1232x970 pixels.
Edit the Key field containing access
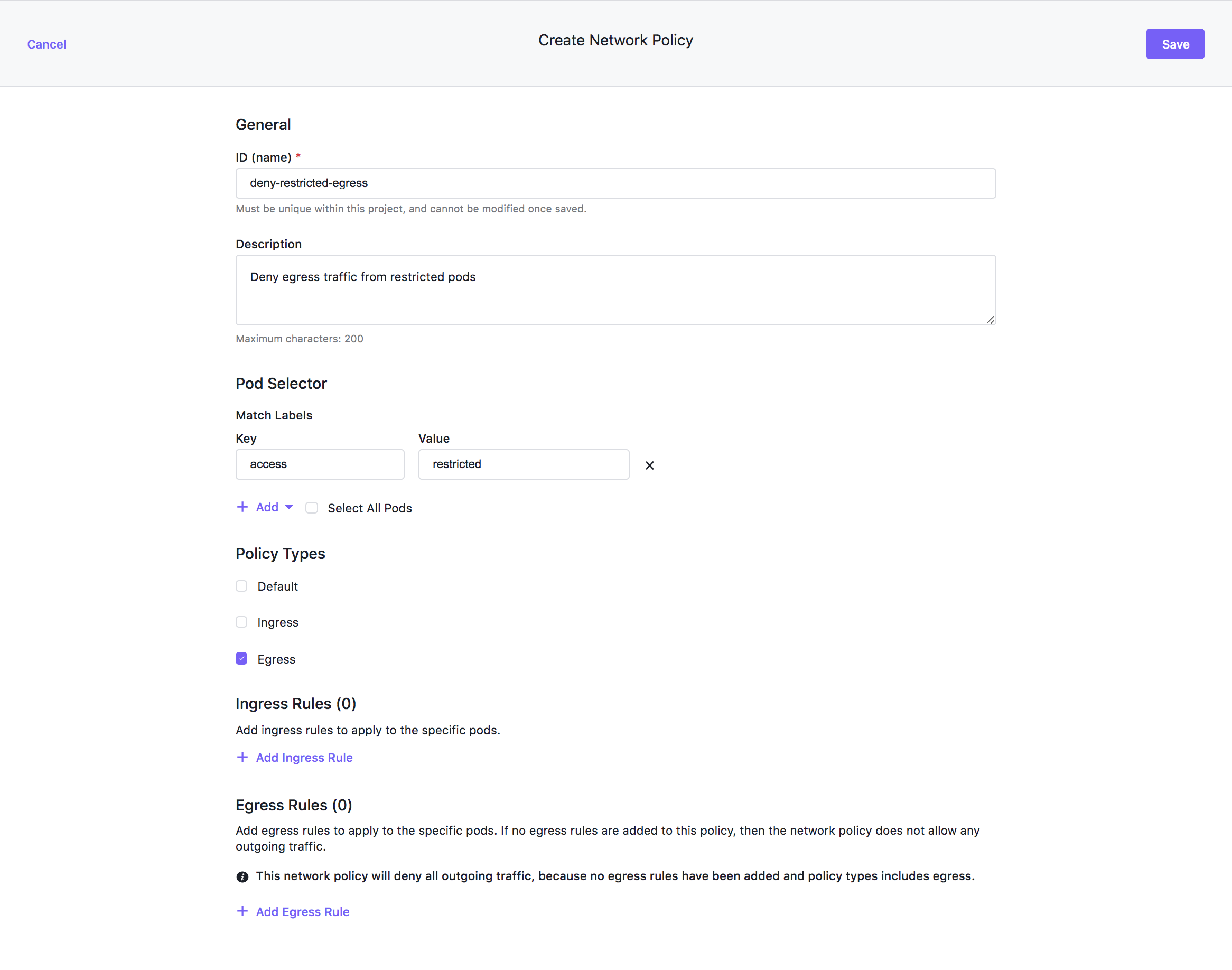point(320,464)
